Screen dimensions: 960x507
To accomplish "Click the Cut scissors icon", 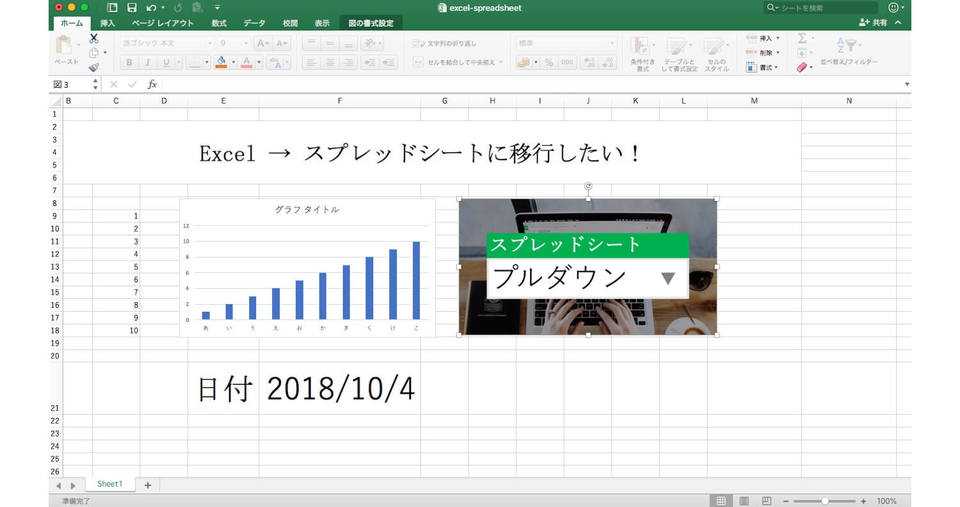I will (x=94, y=38).
